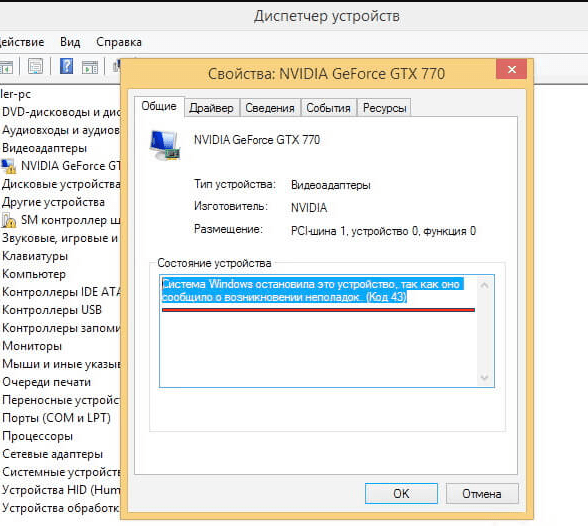The height and width of the screenshot is (526, 588).
Task: Click the leftmost console tree toolbar icon
Action: point(6,67)
